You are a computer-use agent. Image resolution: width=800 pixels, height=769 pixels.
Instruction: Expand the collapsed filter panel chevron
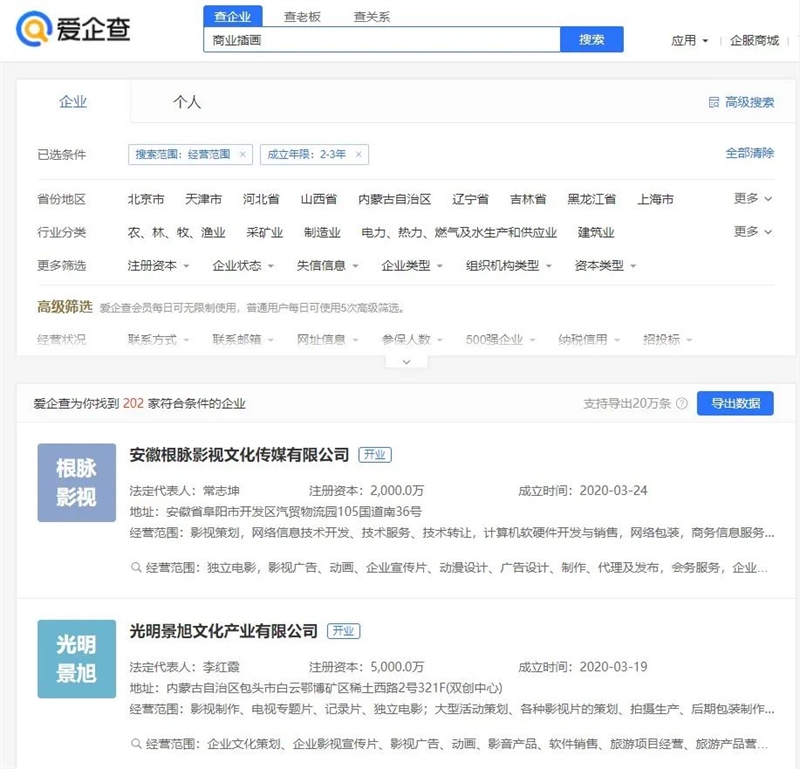(x=407, y=362)
